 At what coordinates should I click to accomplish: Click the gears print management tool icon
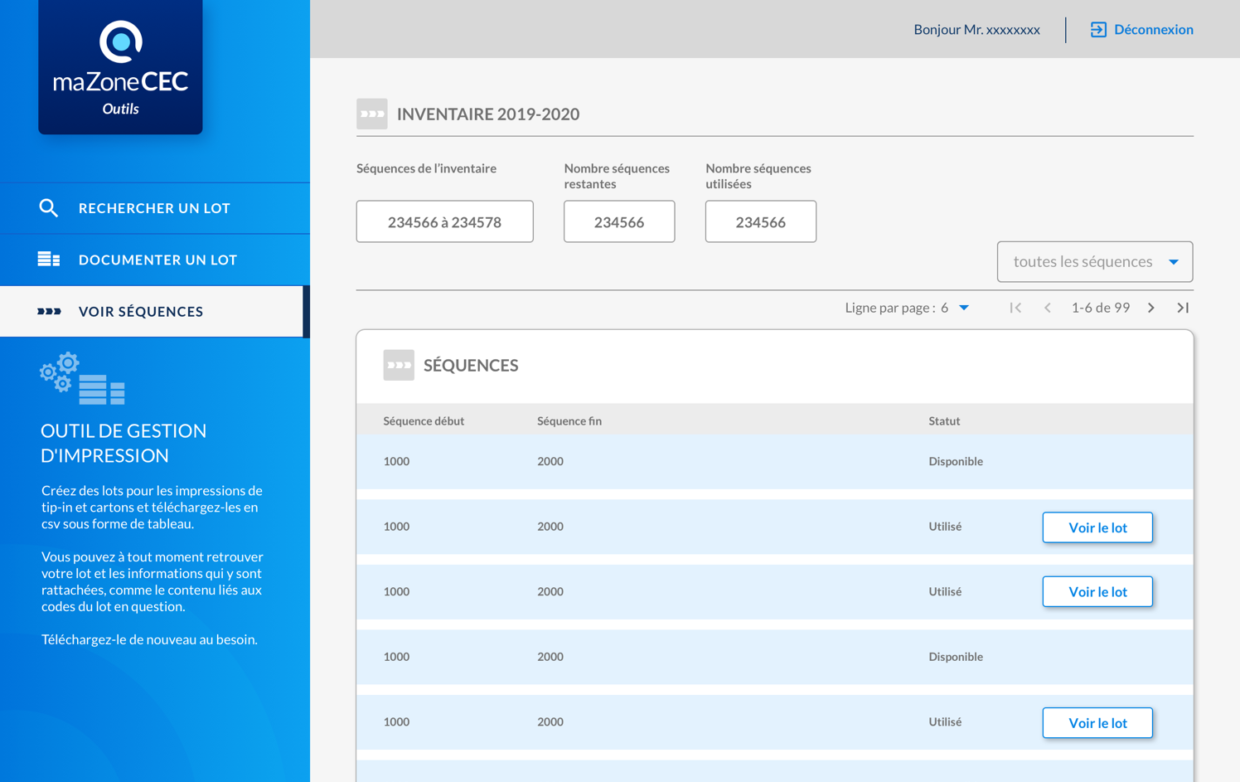pyautogui.click(x=83, y=378)
